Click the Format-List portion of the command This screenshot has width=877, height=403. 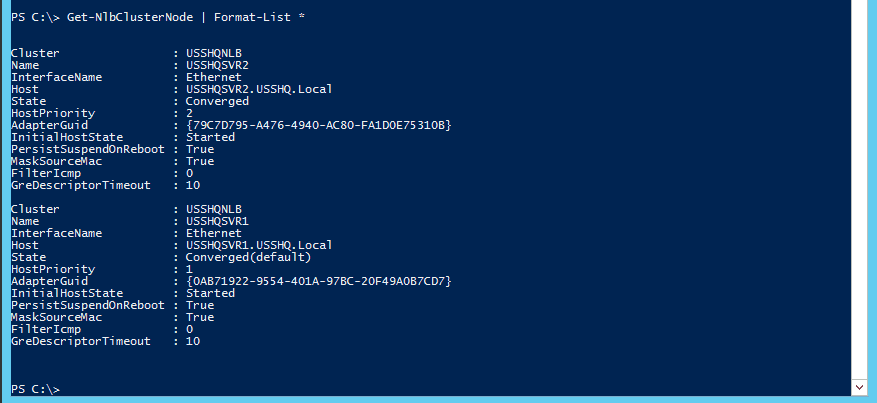pos(252,17)
